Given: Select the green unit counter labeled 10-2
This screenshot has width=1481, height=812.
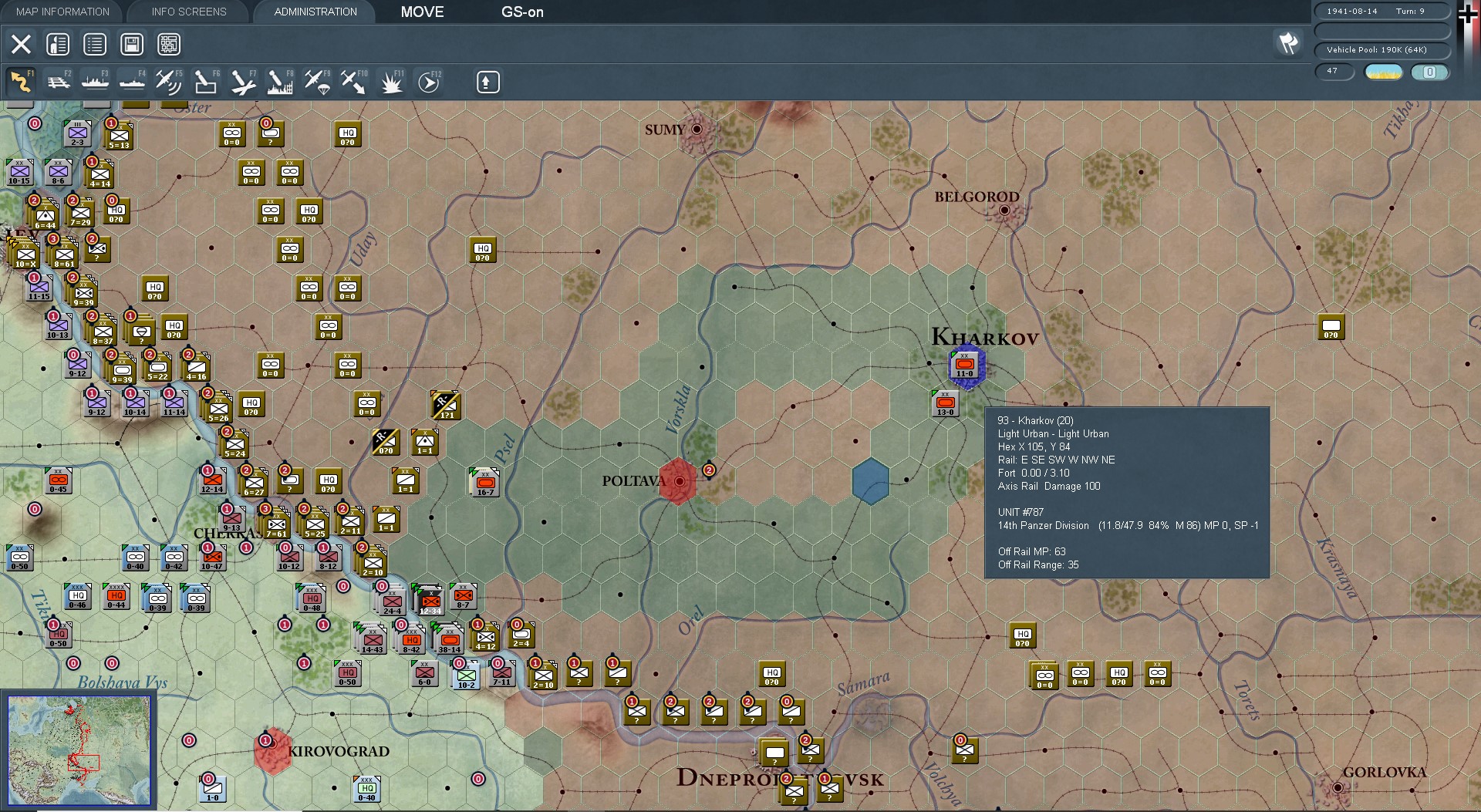Looking at the screenshot, I should tap(467, 676).
